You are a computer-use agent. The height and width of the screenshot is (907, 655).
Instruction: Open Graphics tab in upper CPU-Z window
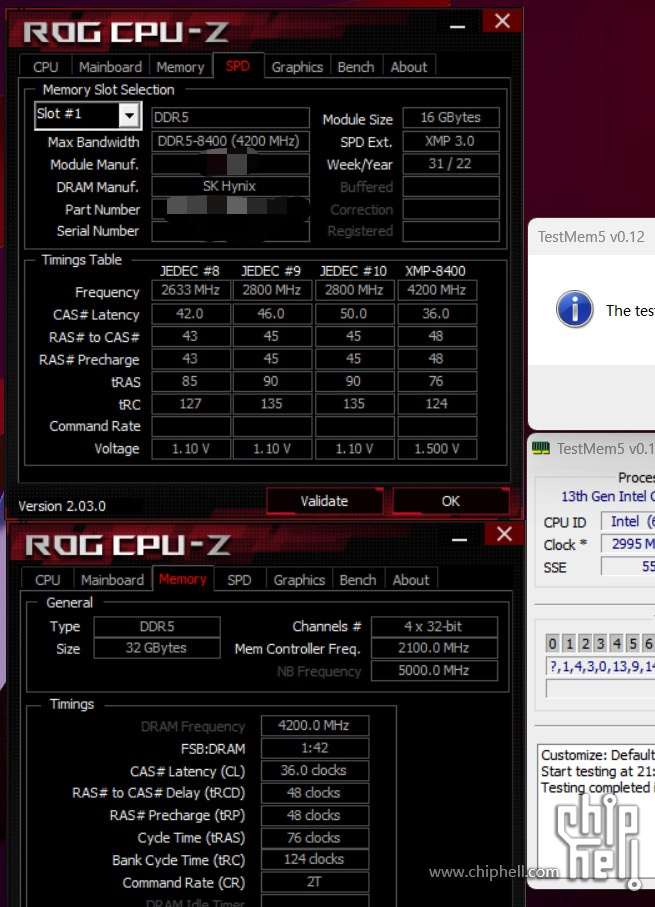(297, 67)
